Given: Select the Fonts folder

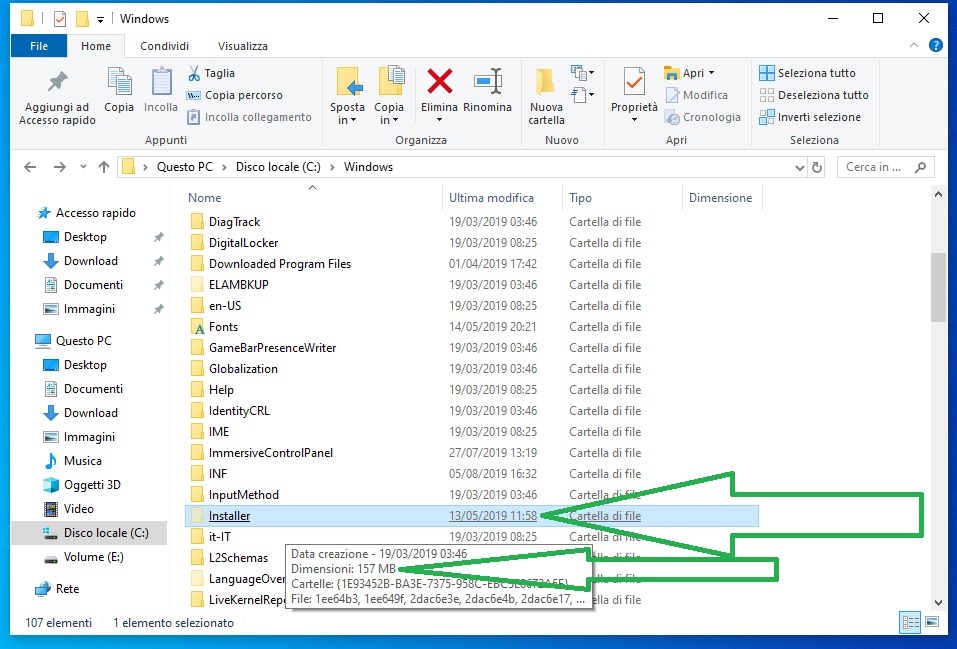Looking at the screenshot, I should coord(223,327).
